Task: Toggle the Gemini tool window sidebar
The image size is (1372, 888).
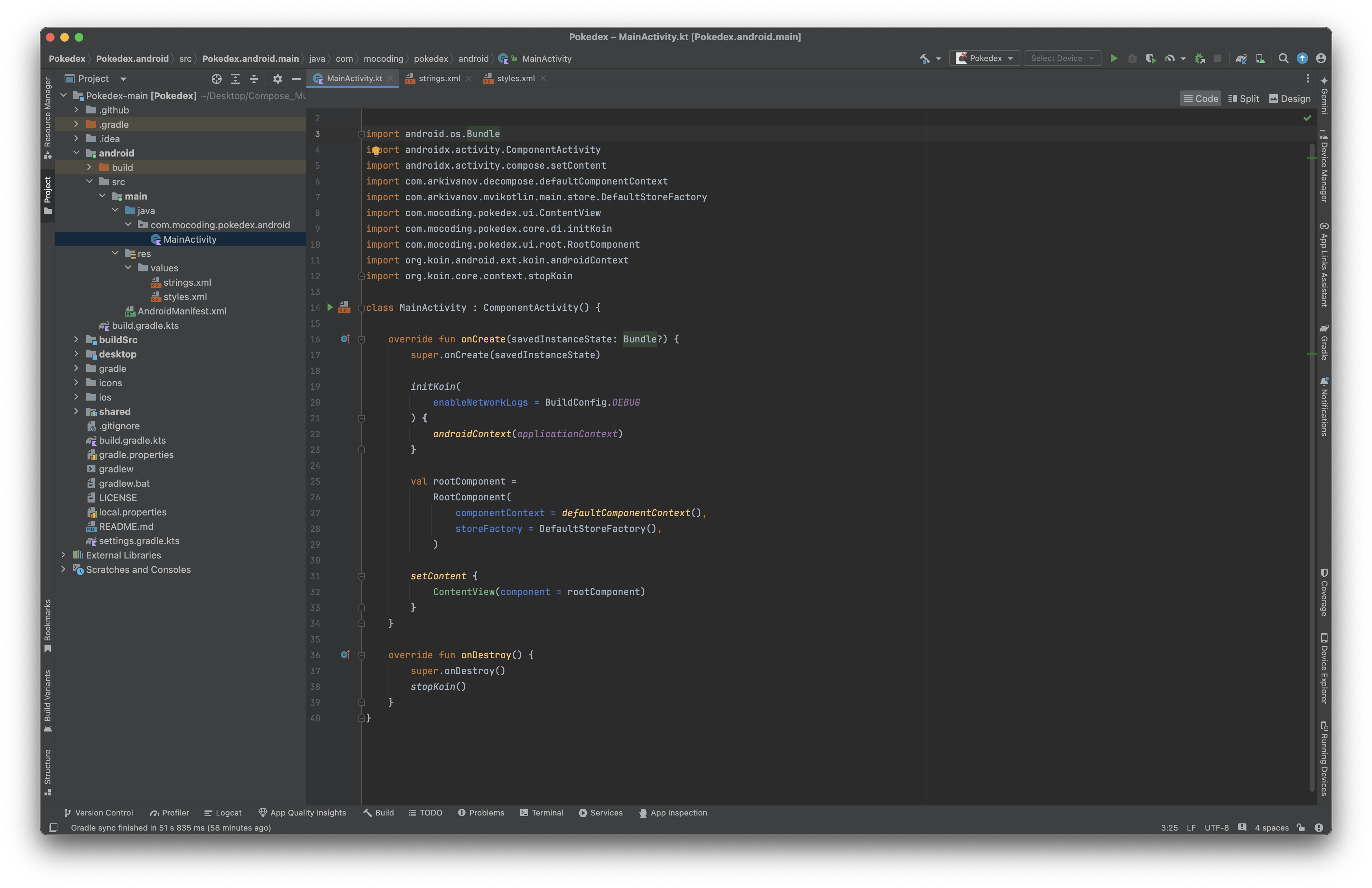Action: tap(1324, 95)
